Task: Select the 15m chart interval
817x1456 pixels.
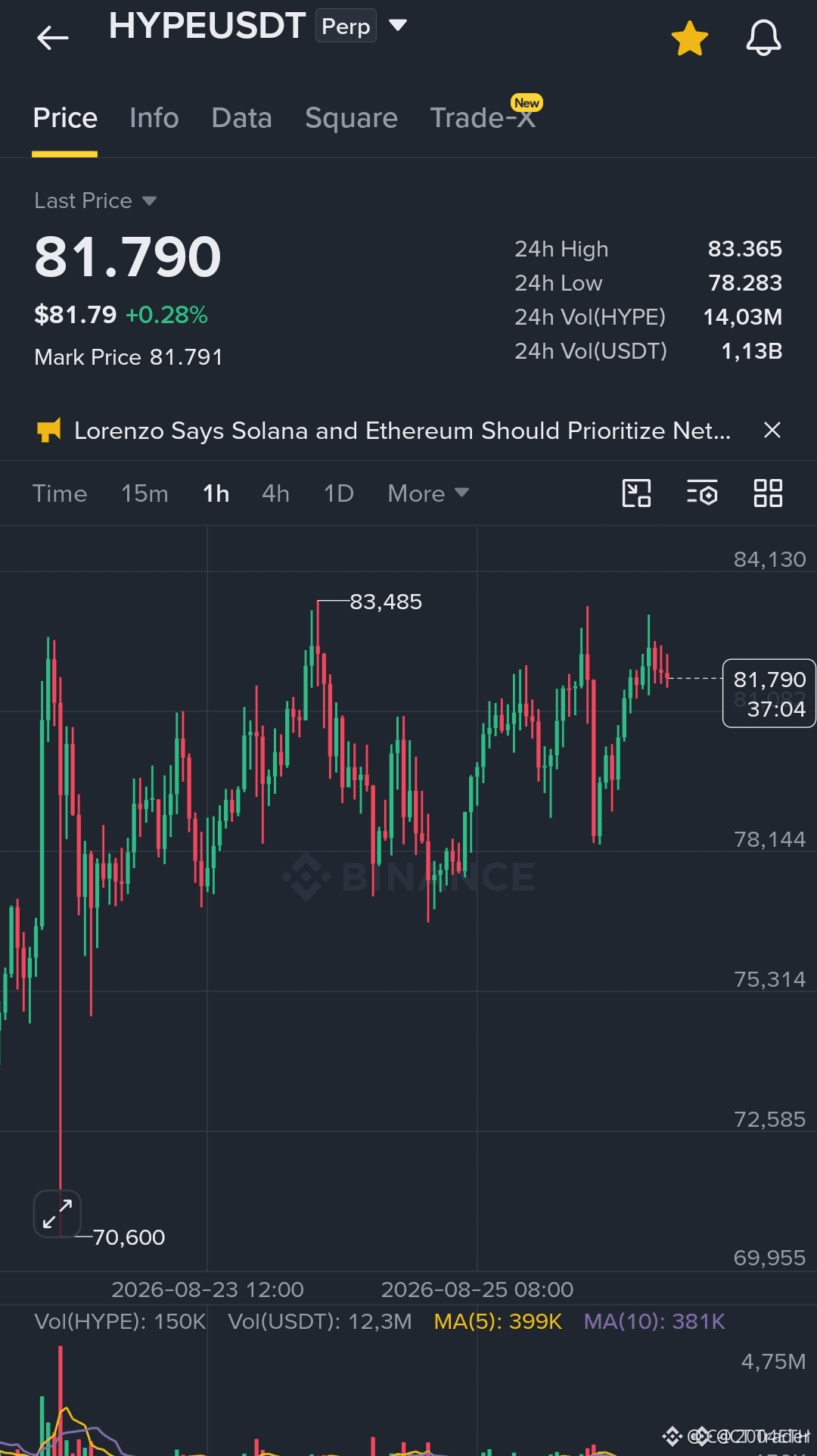Action: click(x=144, y=493)
